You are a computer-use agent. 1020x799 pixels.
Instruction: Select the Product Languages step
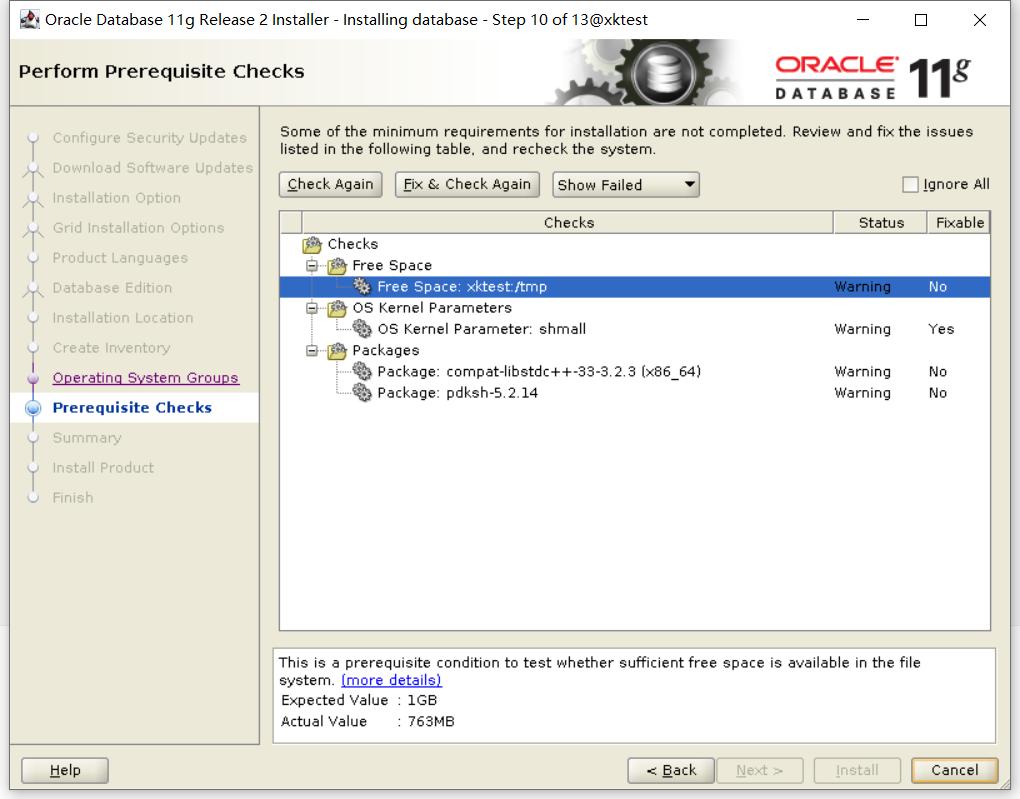[120, 258]
